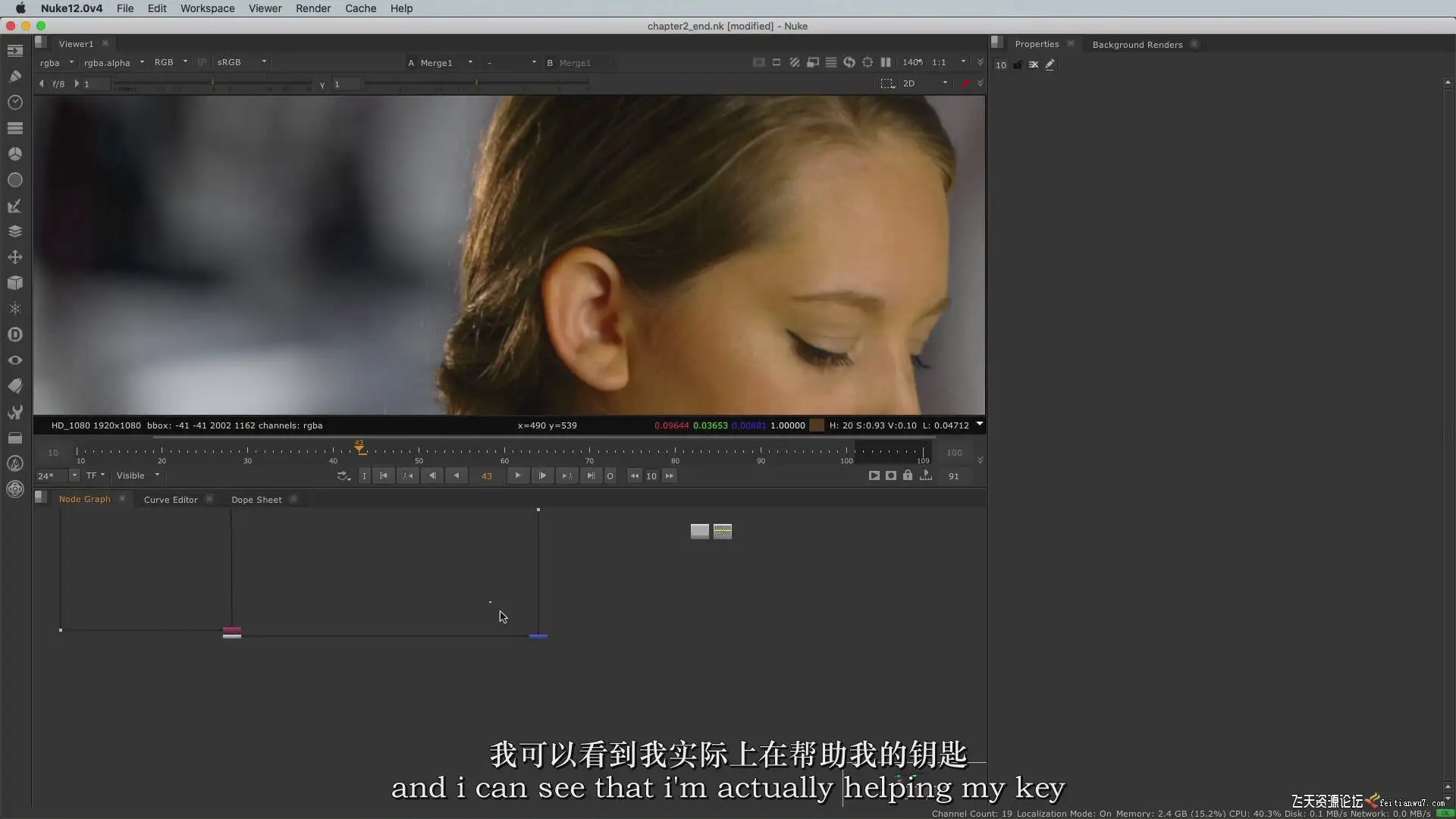This screenshot has height=819, width=1456.
Task: Open the Channel nodes toolbar icon
Action: (x=15, y=128)
